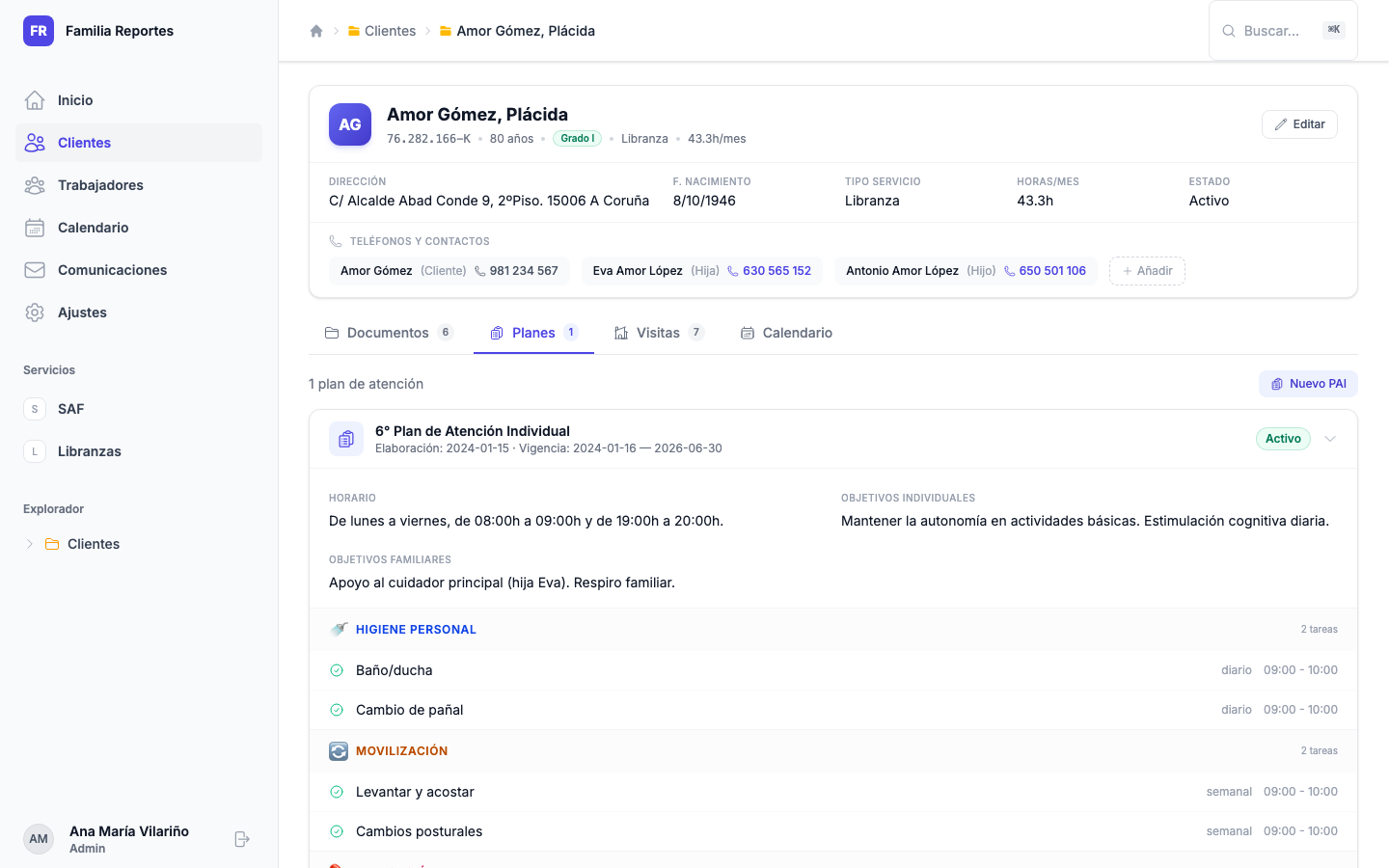Open Comunicaciones from the sidebar
The image size is (1389, 868).
click(112, 270)
